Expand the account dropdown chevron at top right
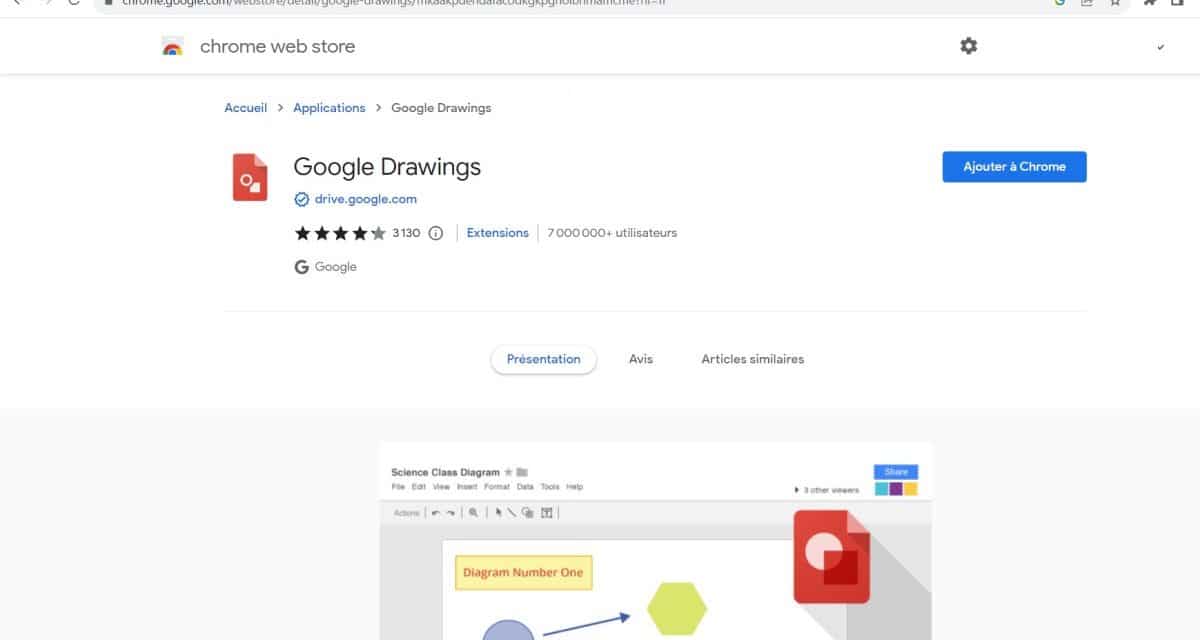This screenshot has height=640, width=1200. click(x=1160, y=47)
